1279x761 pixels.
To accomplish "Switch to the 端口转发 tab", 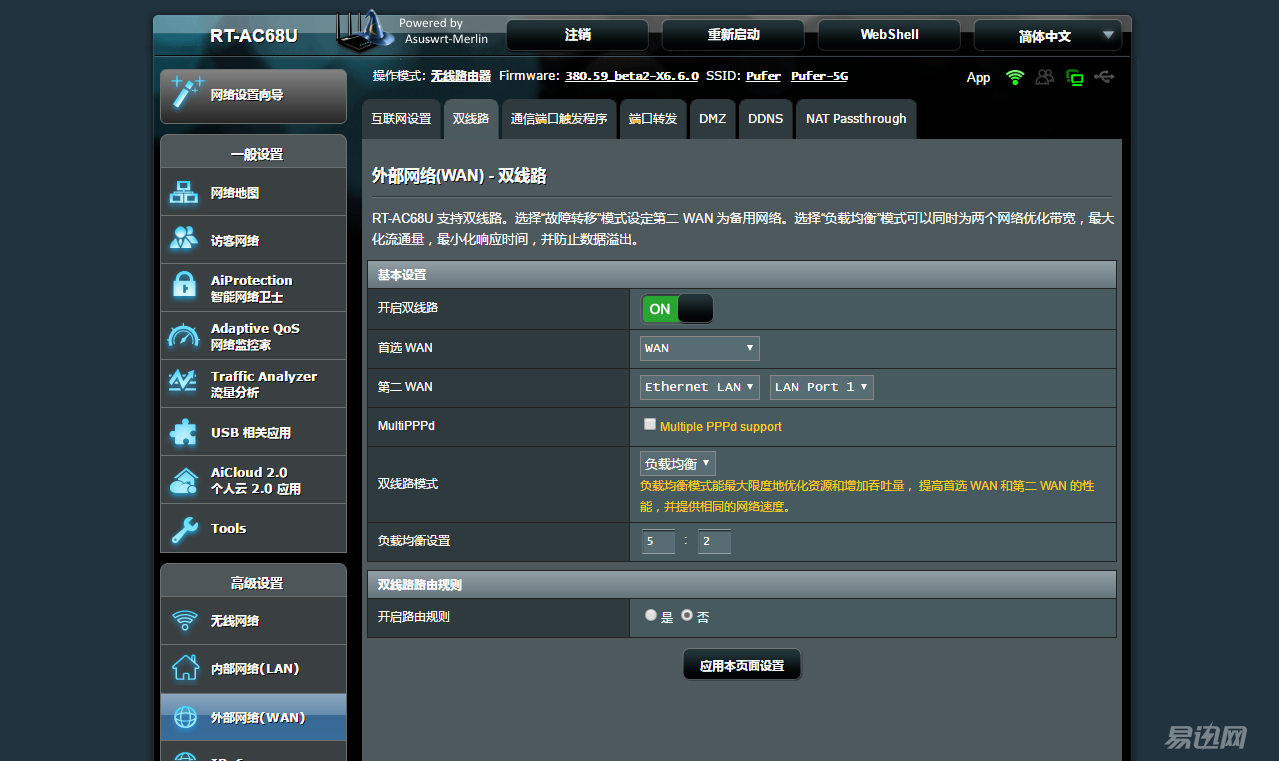I will tap(653, 119).
